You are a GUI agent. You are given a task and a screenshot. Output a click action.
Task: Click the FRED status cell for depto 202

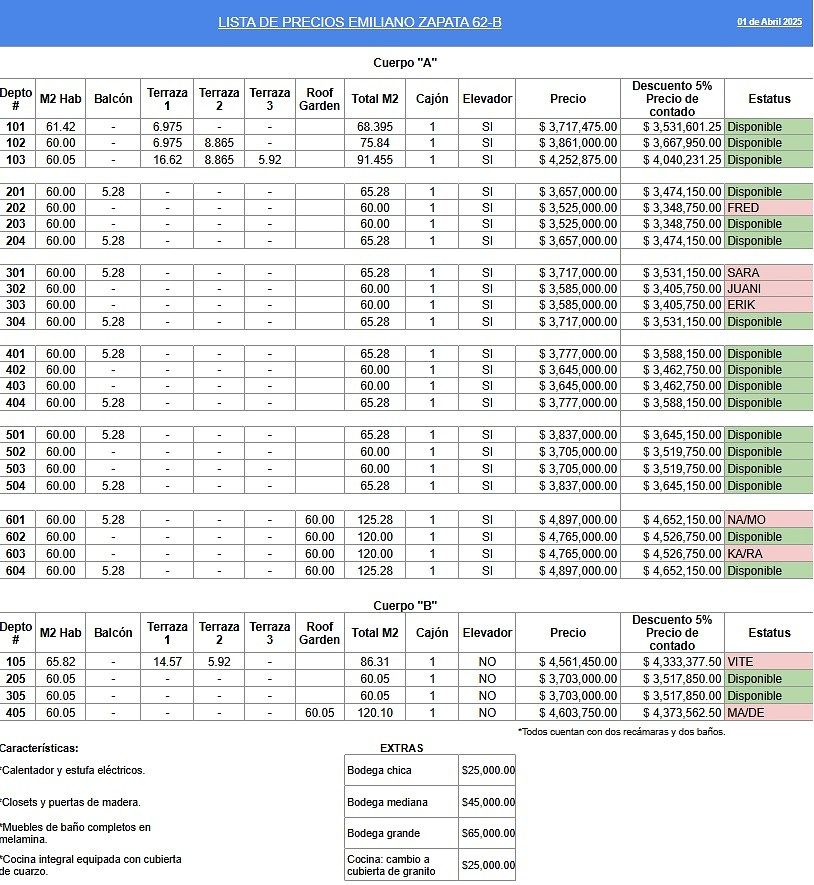(767, 208)
